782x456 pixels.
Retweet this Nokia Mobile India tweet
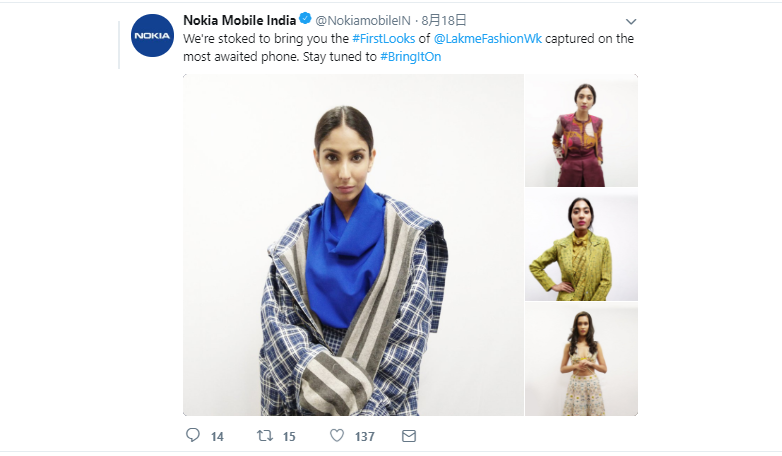tap(265, 436)
